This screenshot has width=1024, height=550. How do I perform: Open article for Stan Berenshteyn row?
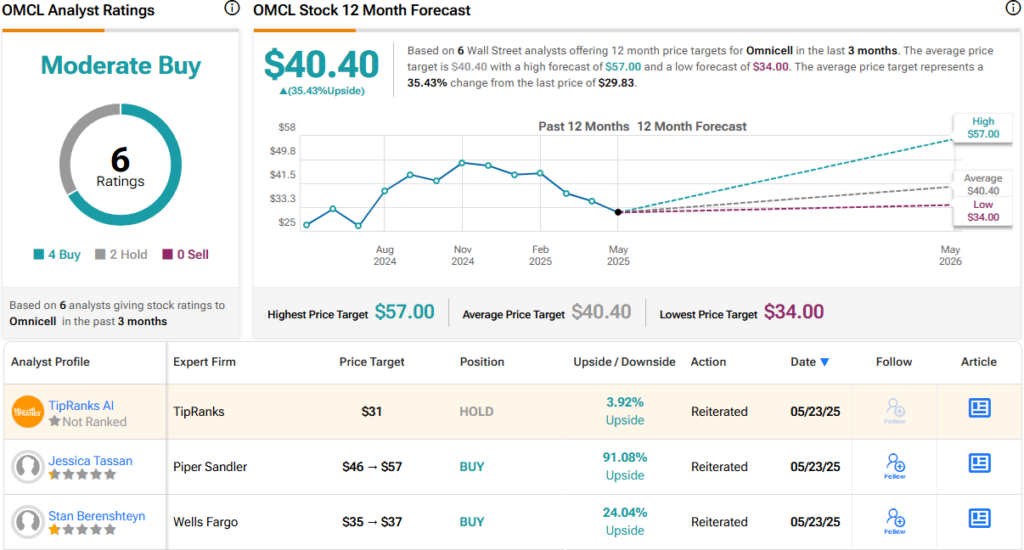click(x=979, y=519)
